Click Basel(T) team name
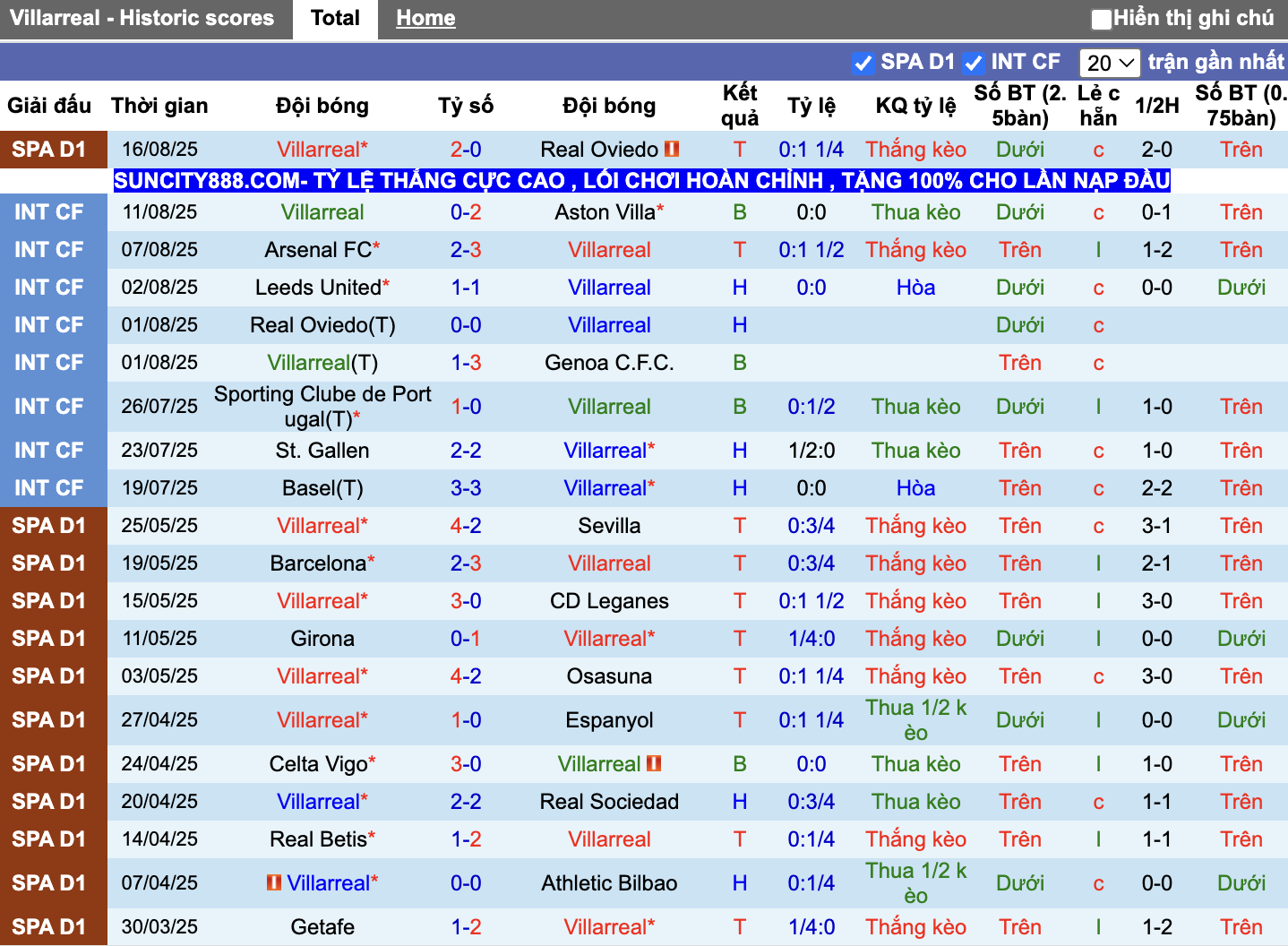This screenshot has height=946, width=1288. [322, 488]
